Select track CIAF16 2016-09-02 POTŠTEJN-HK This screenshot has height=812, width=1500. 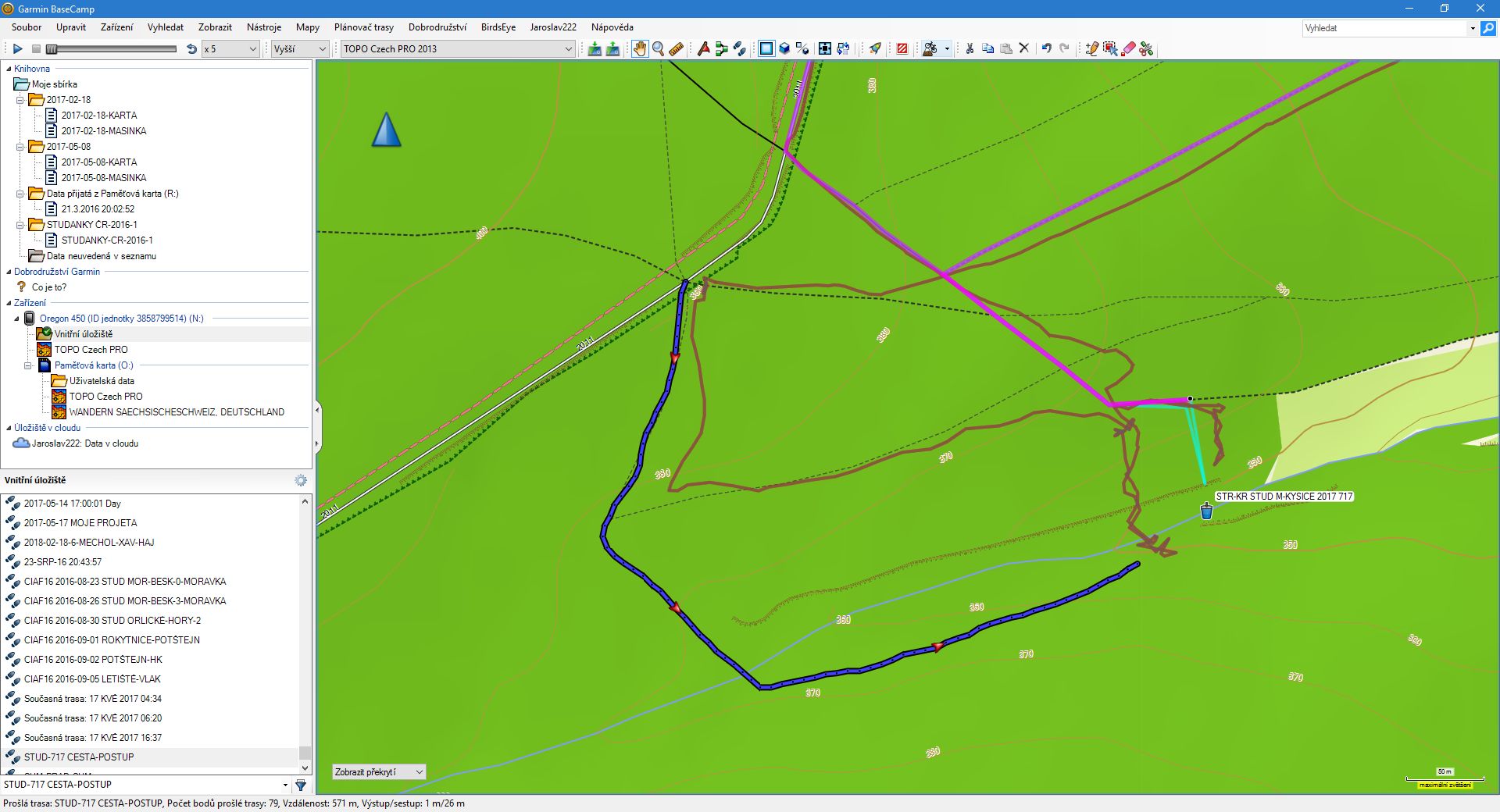pyautogui.click(x=93, y=660)
